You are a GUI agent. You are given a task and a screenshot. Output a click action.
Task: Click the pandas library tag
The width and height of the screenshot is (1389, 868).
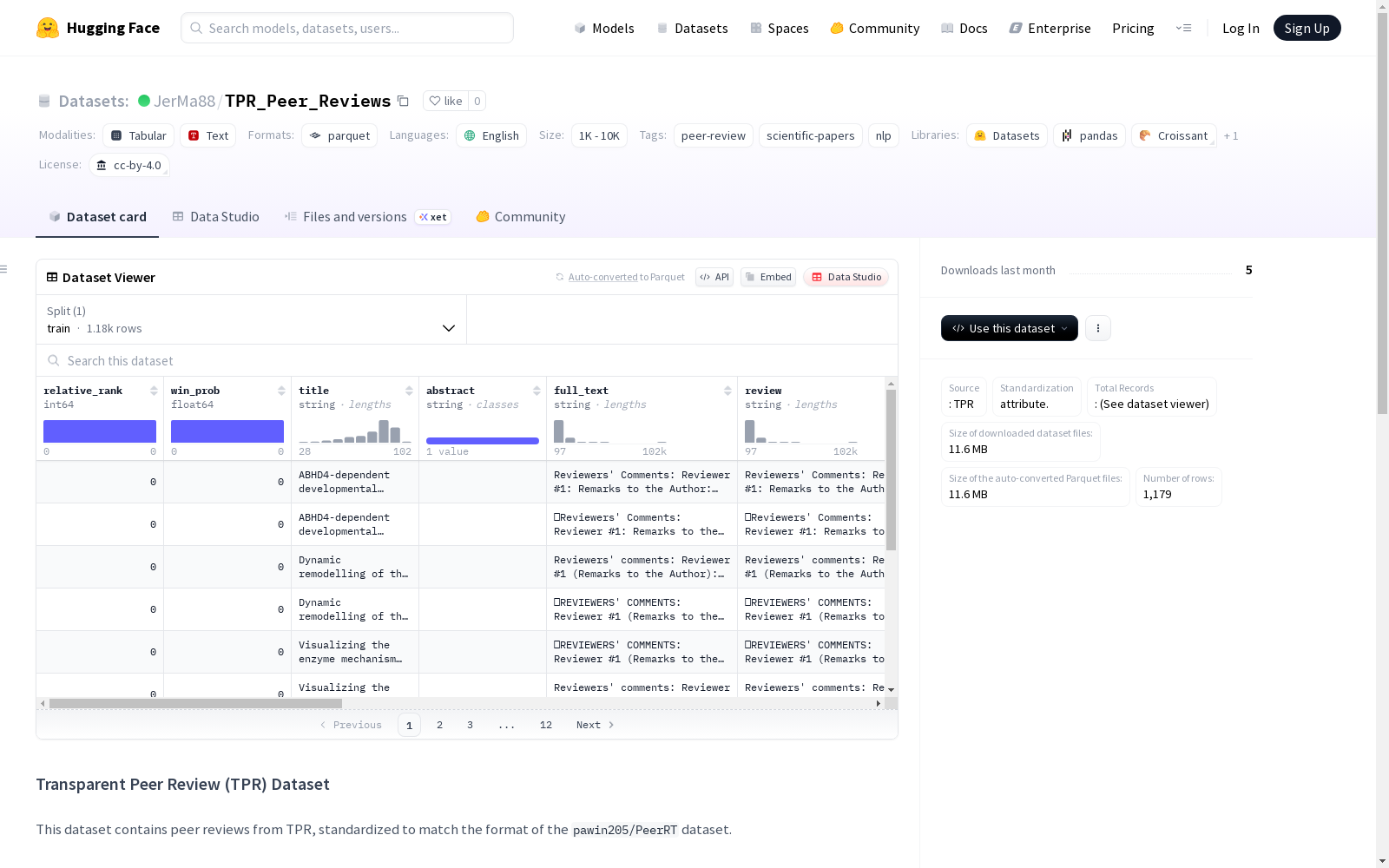point(1089,135)
